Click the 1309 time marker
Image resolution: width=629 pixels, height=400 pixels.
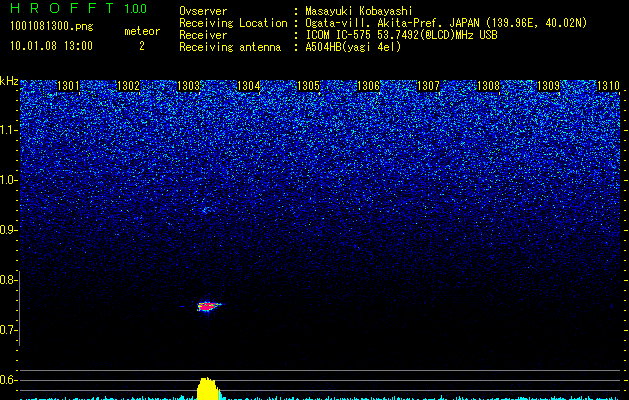coord(548,86)
